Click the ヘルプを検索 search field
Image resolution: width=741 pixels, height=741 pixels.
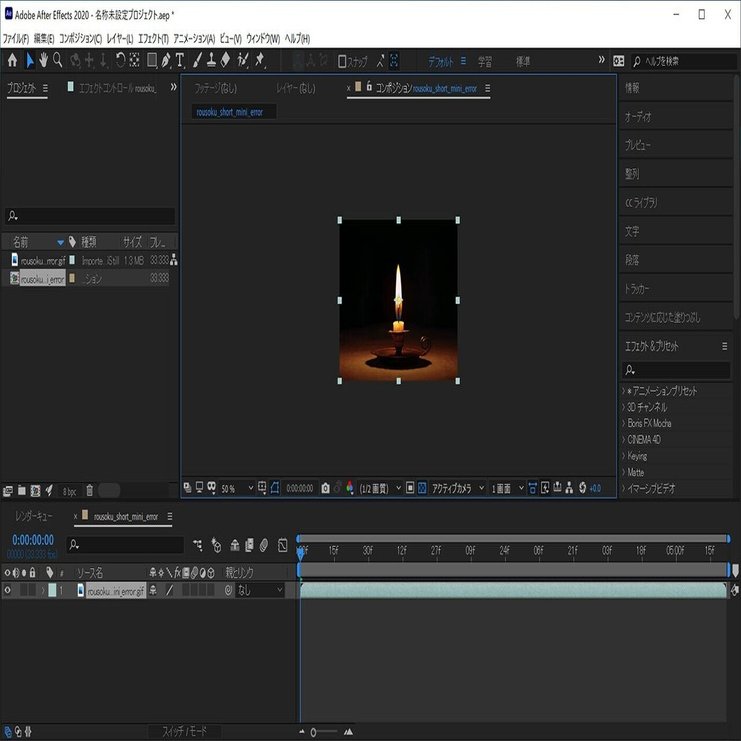(684, 61)
